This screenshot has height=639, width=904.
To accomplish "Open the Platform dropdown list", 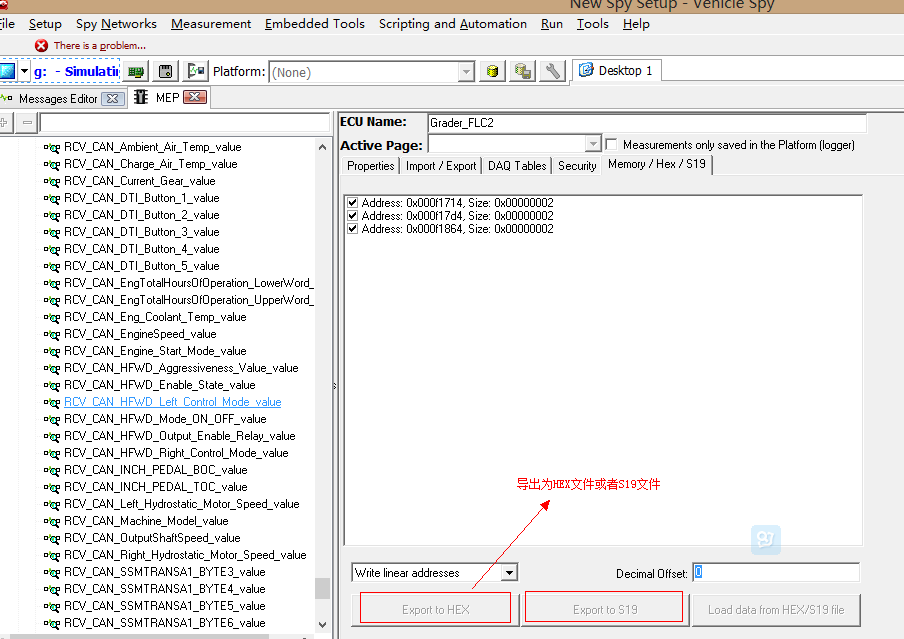I will pyautogui.click(x=466, y=72).
